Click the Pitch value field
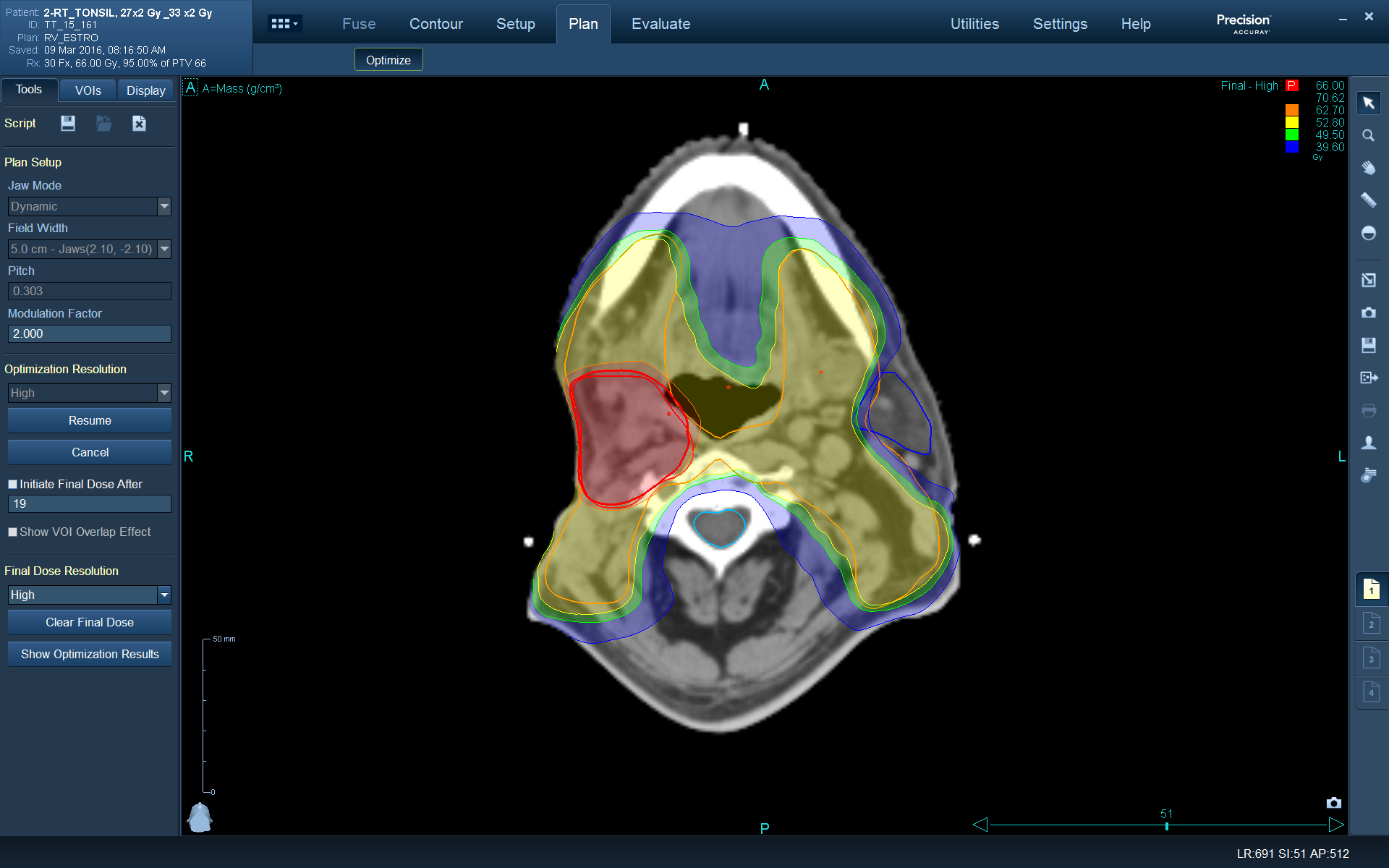 pyautogui.click(x=90, y=292)
